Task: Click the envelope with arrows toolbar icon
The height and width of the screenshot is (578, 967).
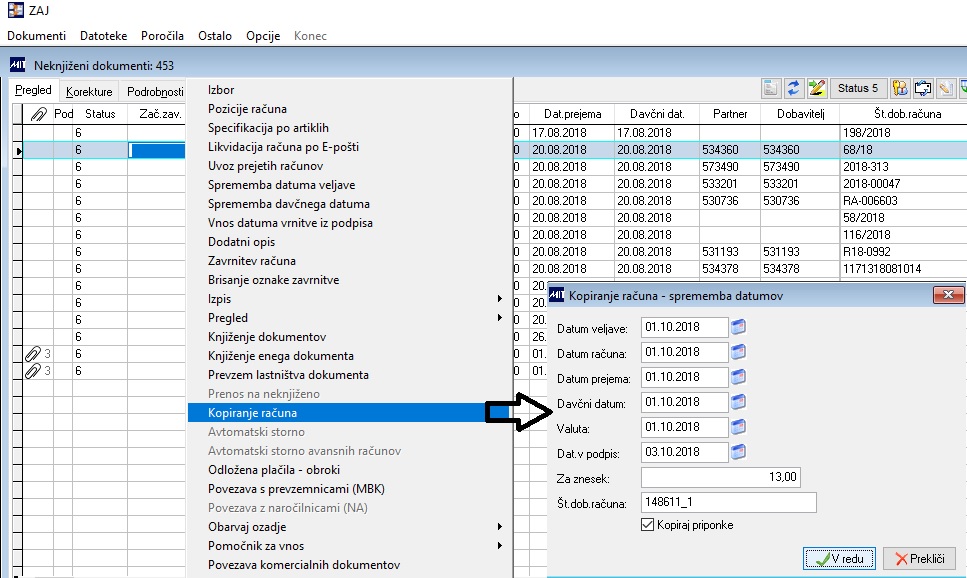Action: (923, 88)
